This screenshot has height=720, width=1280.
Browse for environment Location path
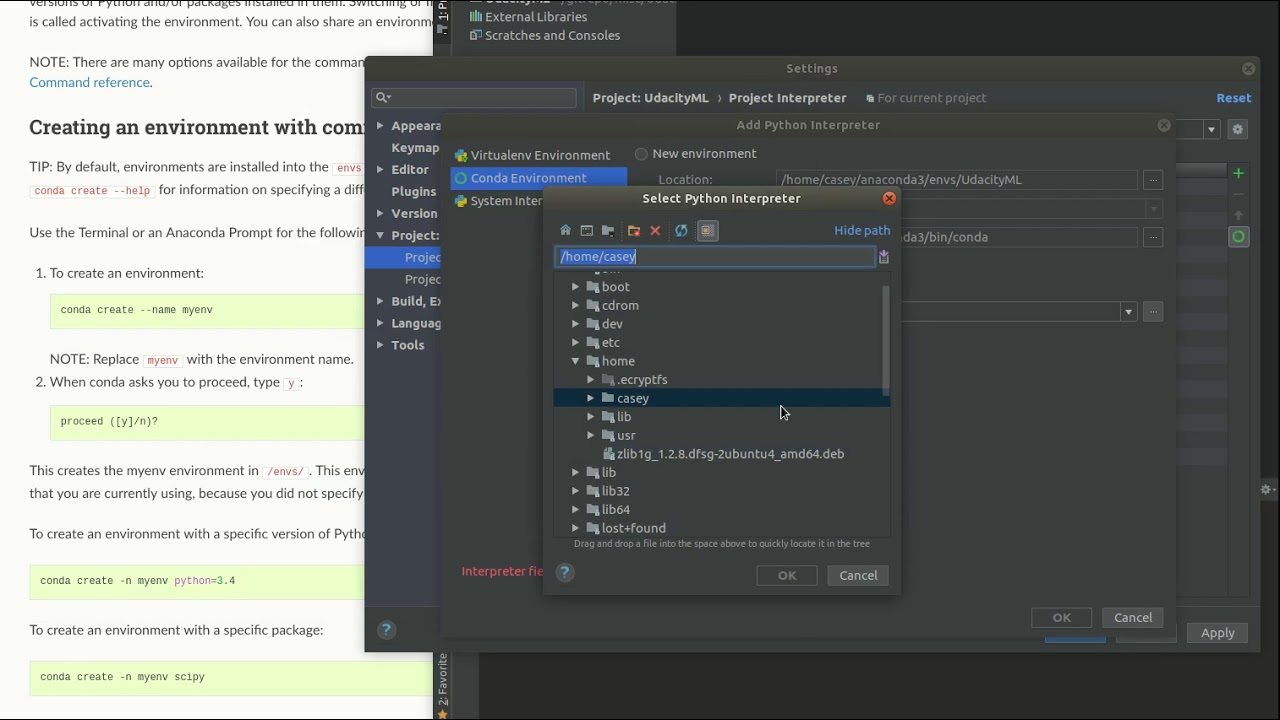coord(1153,180)
